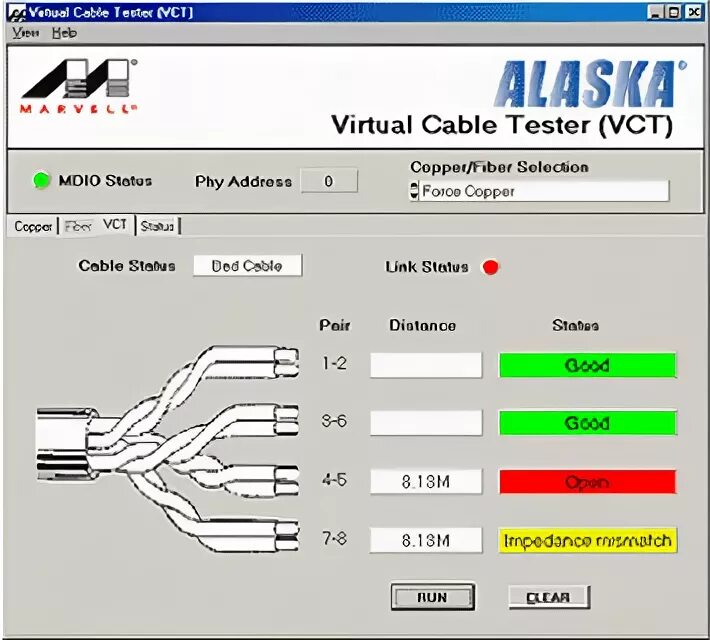Click the pair 4-5 distance value
The image size is (710, 640).
[x=426, y=481]
